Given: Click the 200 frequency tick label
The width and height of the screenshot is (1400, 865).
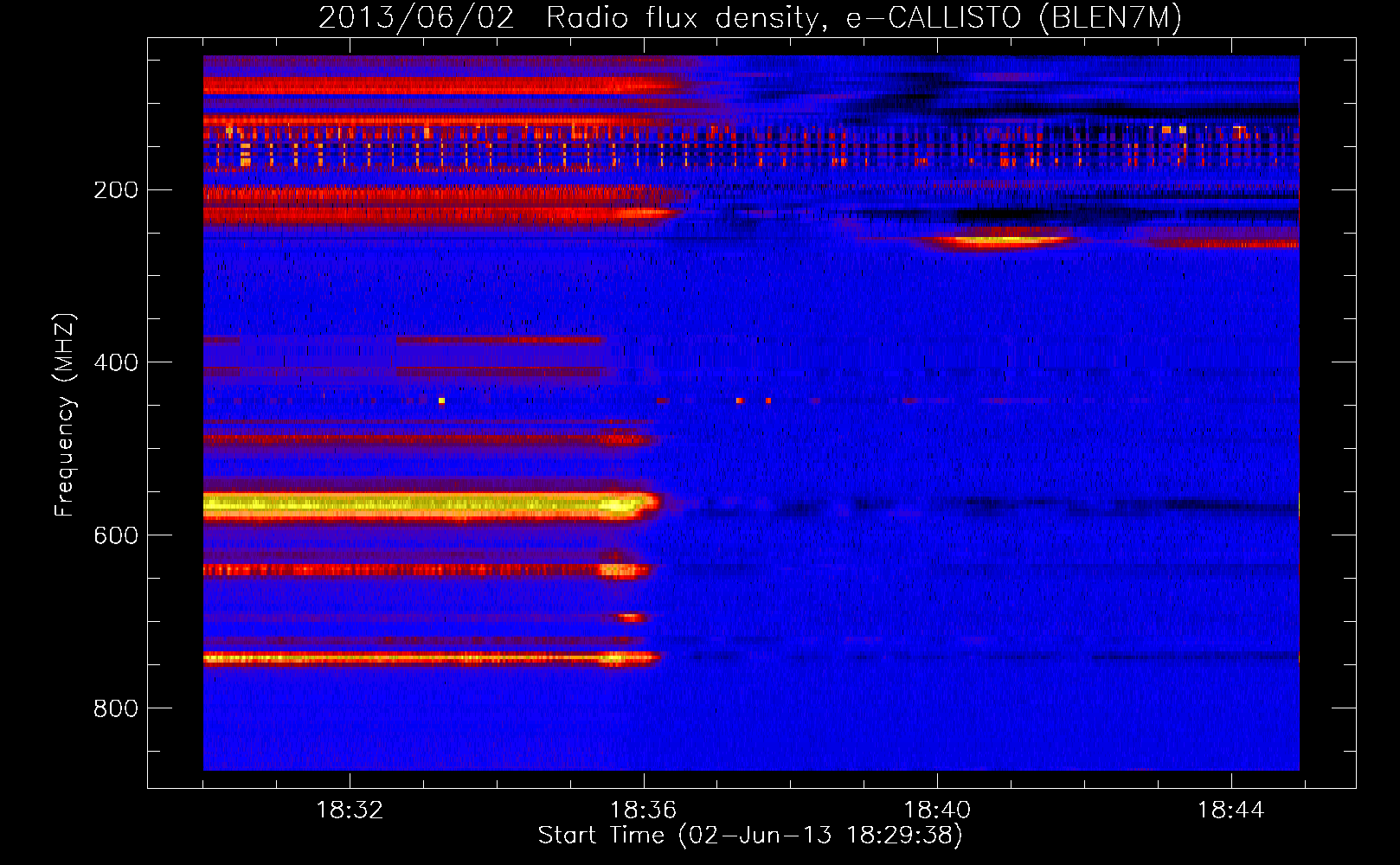Looking at the screenshot, I should click(x=116, y=190).
